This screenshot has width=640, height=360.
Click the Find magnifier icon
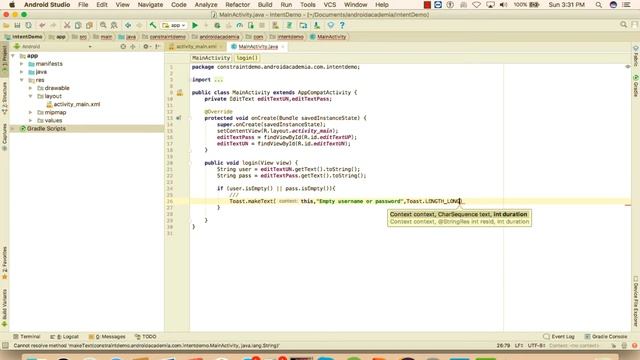tap(103, 25)
